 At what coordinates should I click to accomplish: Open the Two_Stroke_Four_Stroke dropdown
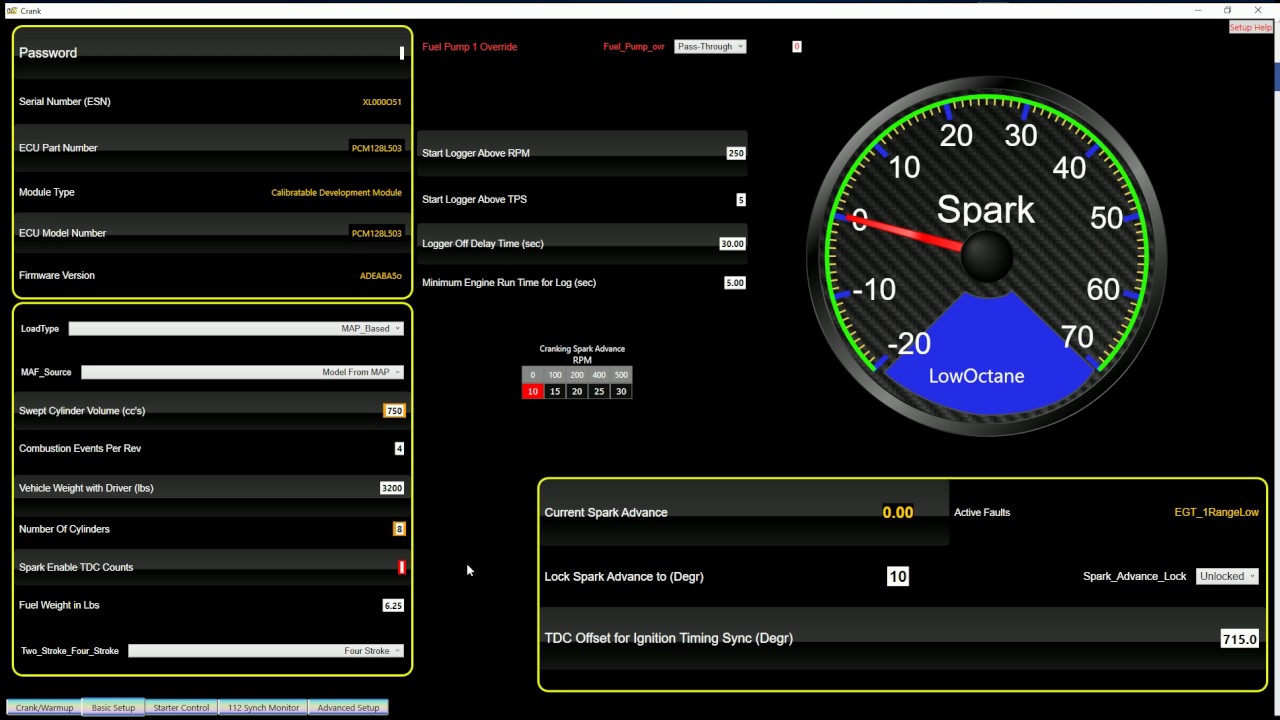(266, 651)
